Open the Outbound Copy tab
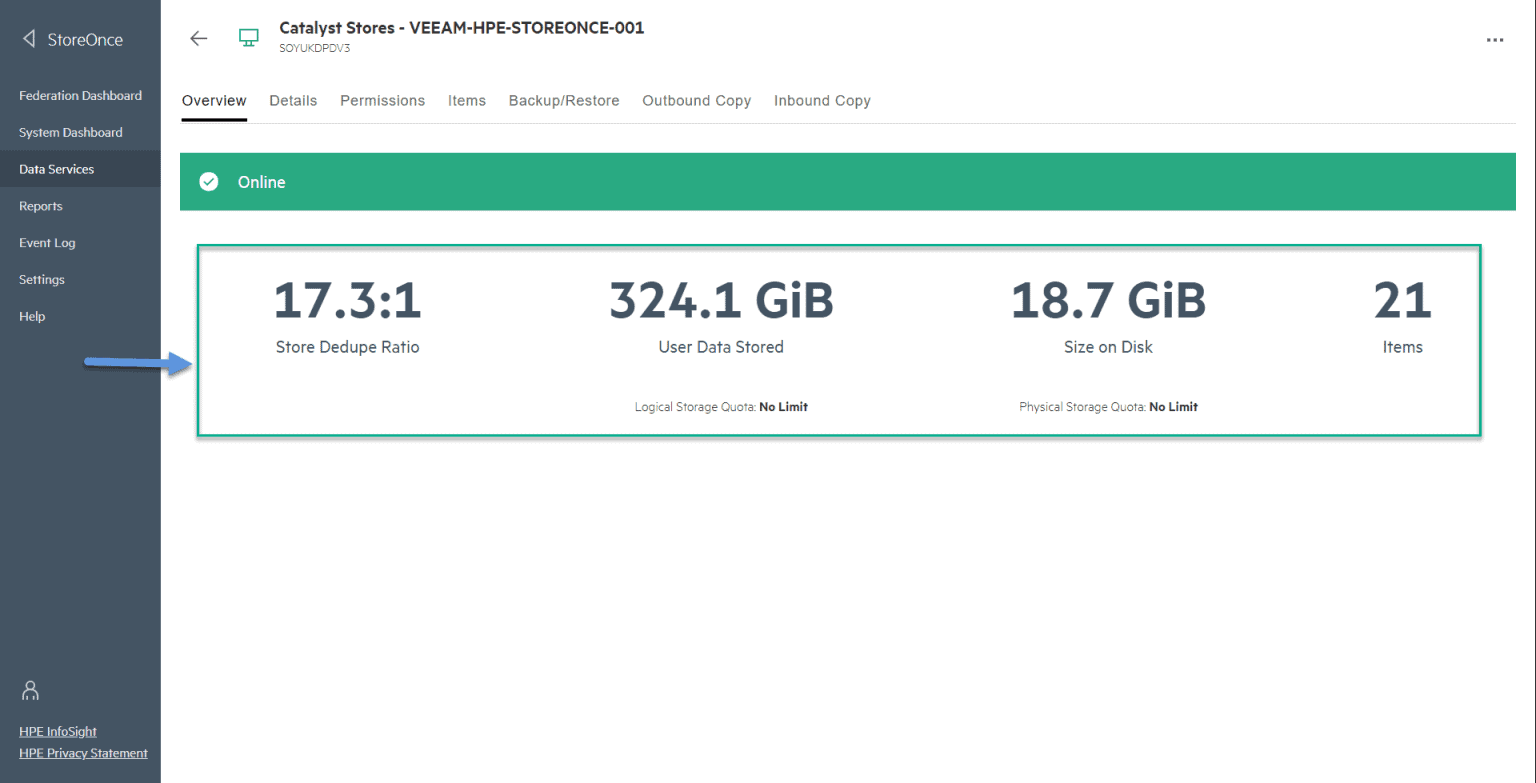 click(696, 100)
